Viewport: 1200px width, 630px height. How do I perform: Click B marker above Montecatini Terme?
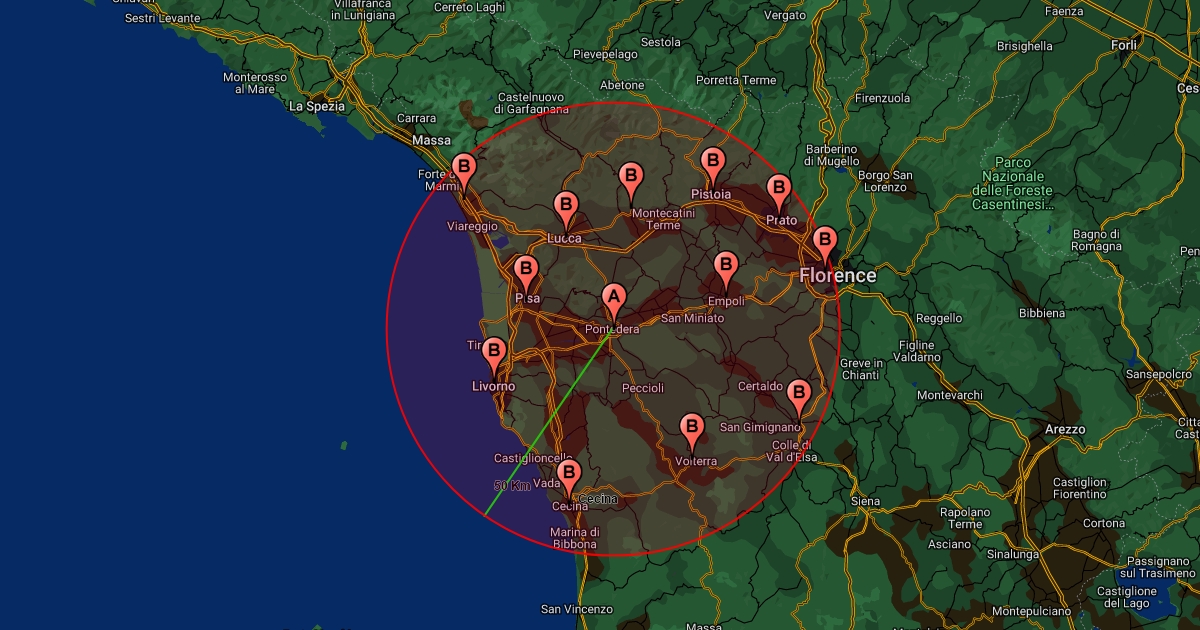630,180
